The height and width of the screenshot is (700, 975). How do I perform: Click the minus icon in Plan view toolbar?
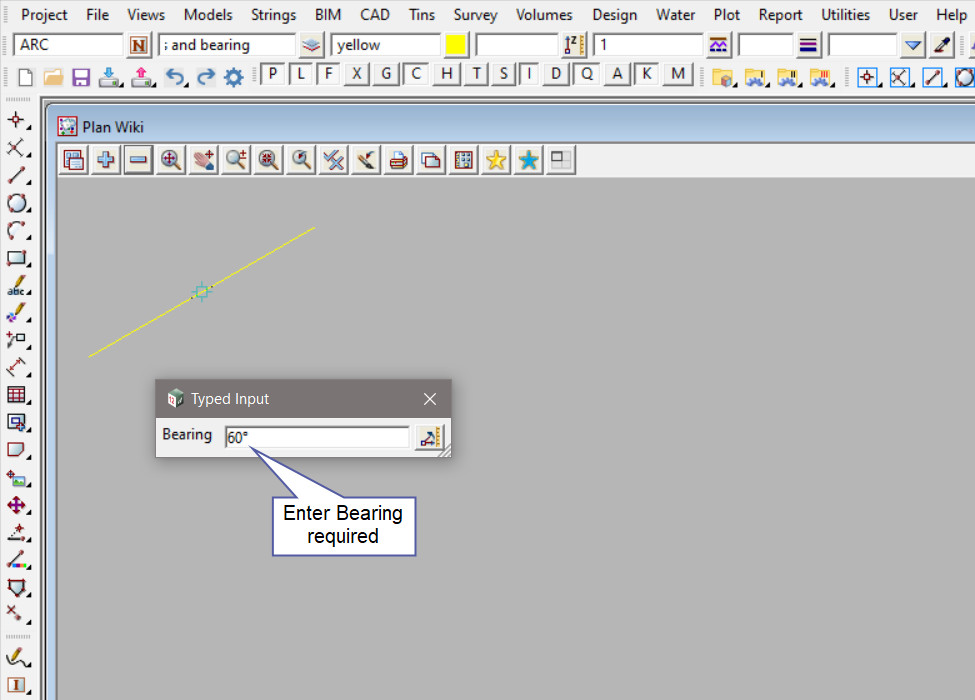tap(138, 160)
